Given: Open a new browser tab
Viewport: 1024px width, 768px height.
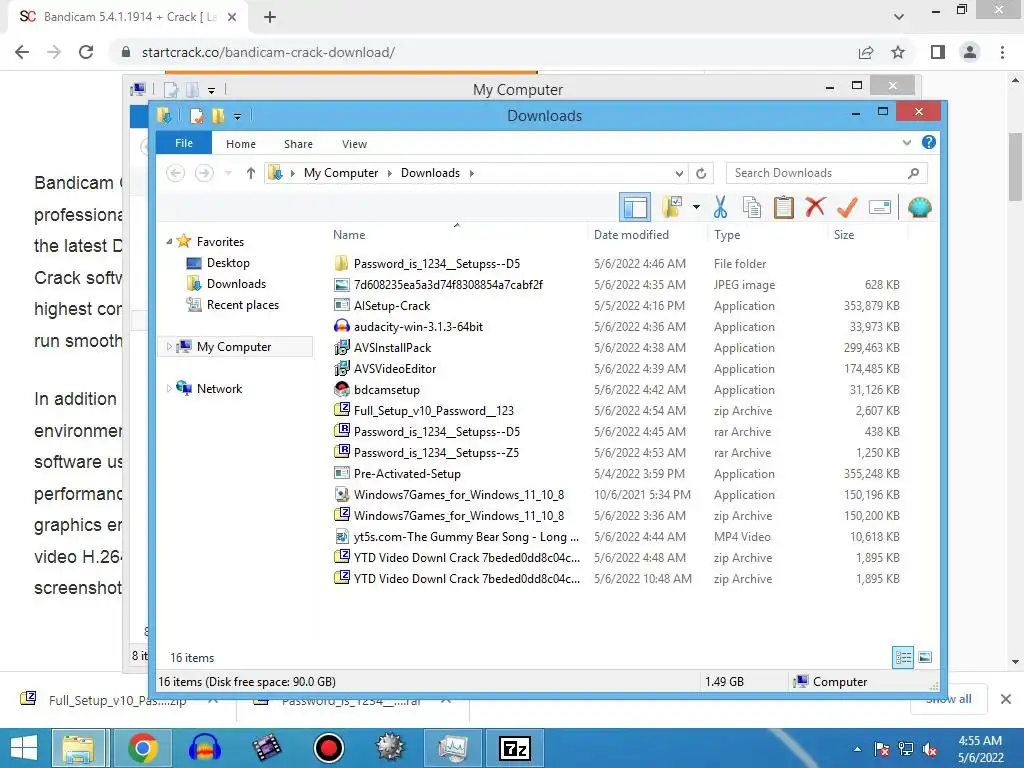Looking at the screenshot, I should coord(270,17).
